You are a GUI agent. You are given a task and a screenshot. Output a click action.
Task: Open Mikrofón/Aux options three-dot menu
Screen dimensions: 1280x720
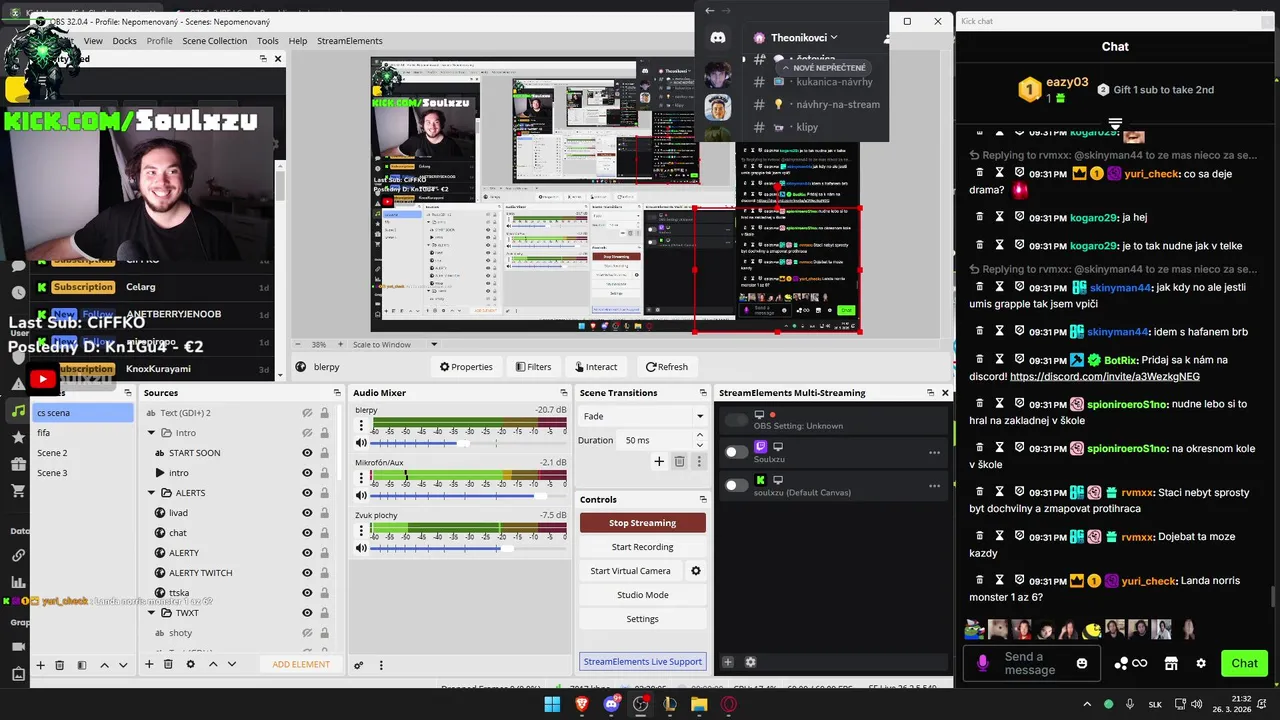point(361,478)
